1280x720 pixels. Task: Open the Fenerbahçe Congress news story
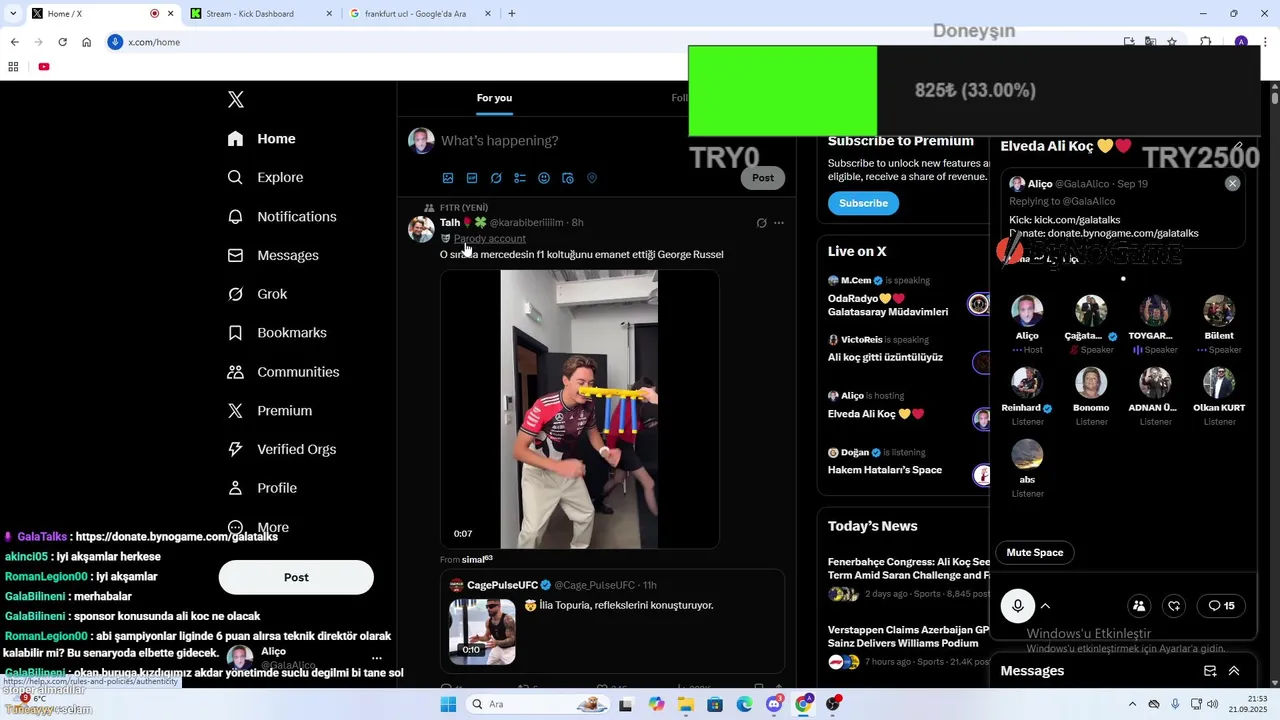coord(908,569)
